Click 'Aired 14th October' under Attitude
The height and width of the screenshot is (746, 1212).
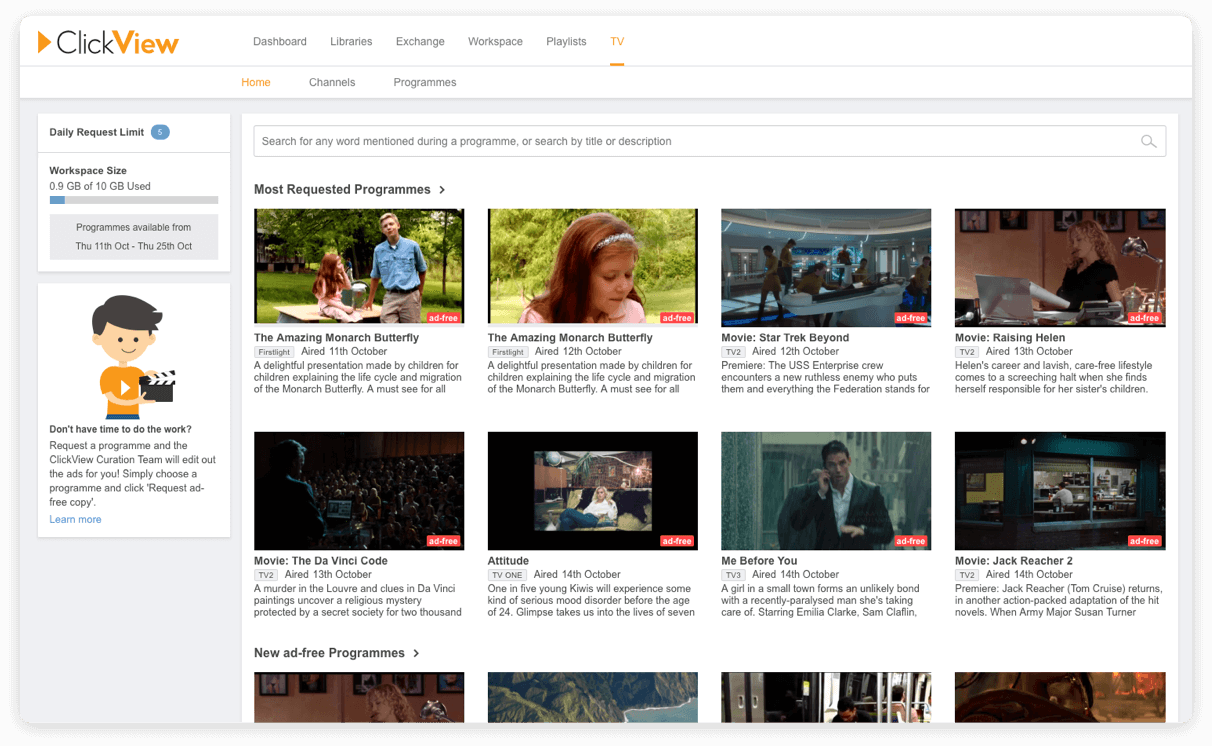tap(577, 575)
